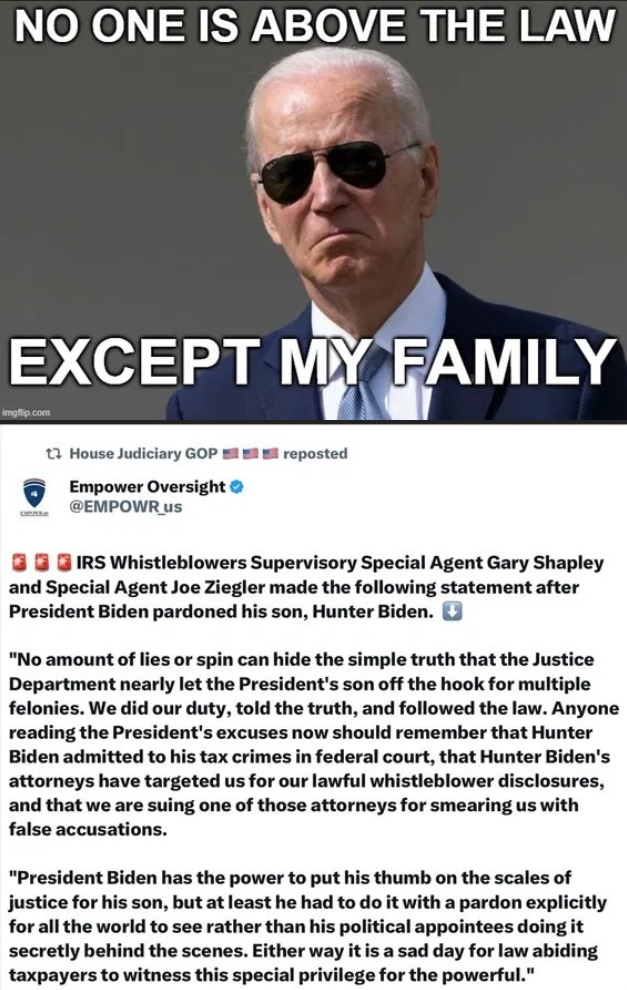
Task: Click the first flag emoji after GOP
Action: pyautogui.click(x=230, y=453)
